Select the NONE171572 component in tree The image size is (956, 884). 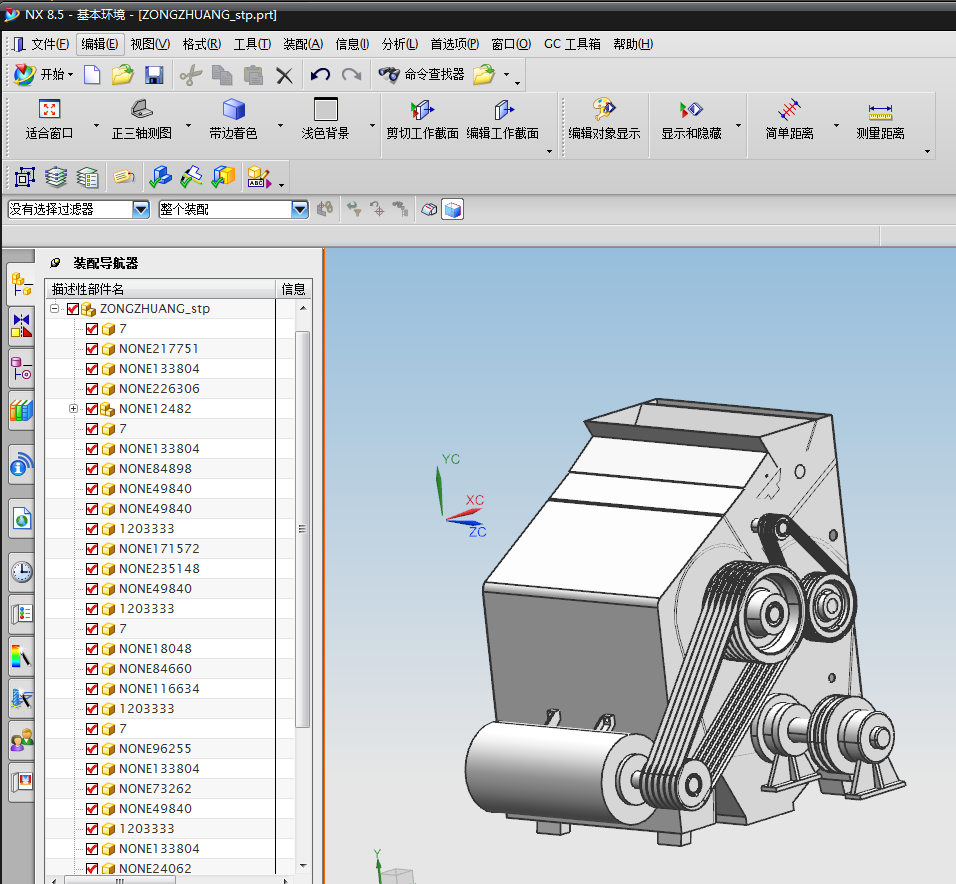point(159,549)
